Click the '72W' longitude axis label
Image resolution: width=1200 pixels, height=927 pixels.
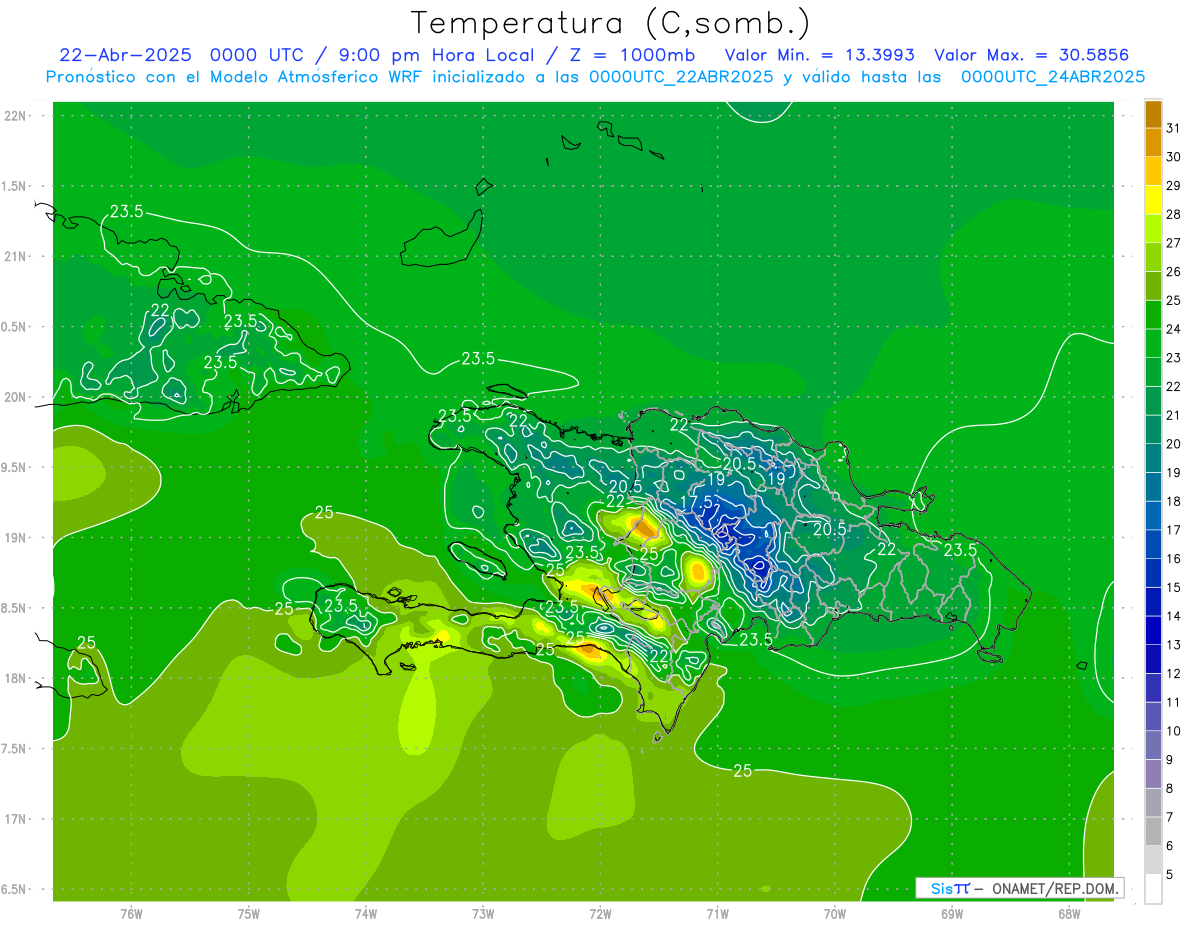[600, 913]
